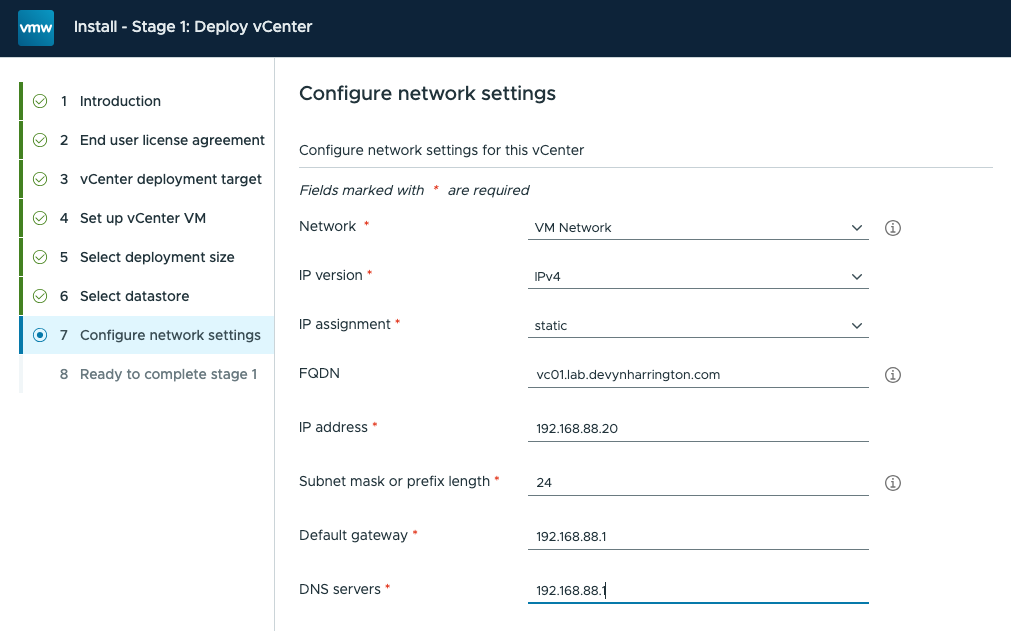Select step 8 Ready to complete stage 1
Screen dimensions: 1011x631
coord(148,374)
